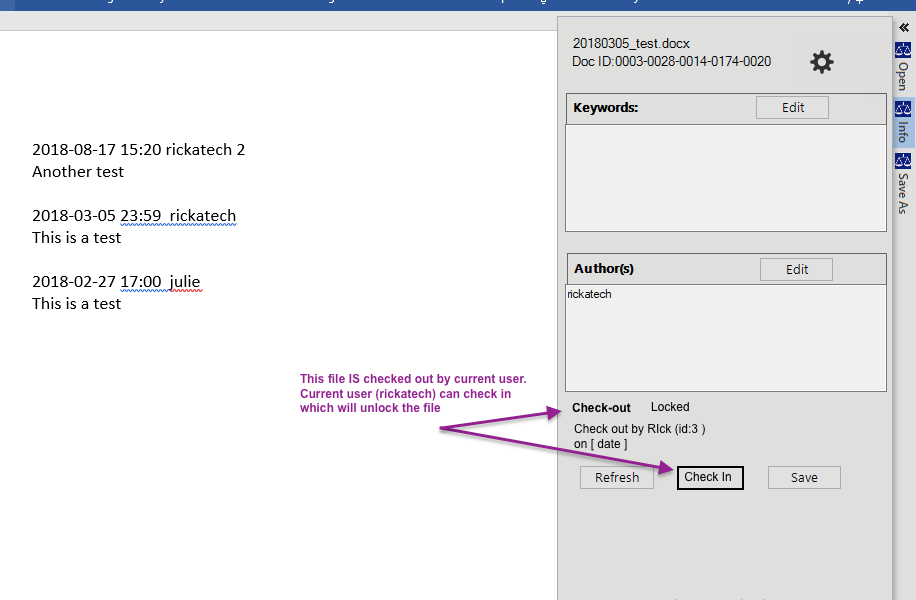The image size is (916, 600).
Task: Click the Keywords: heading label
Action: (606, 107)
